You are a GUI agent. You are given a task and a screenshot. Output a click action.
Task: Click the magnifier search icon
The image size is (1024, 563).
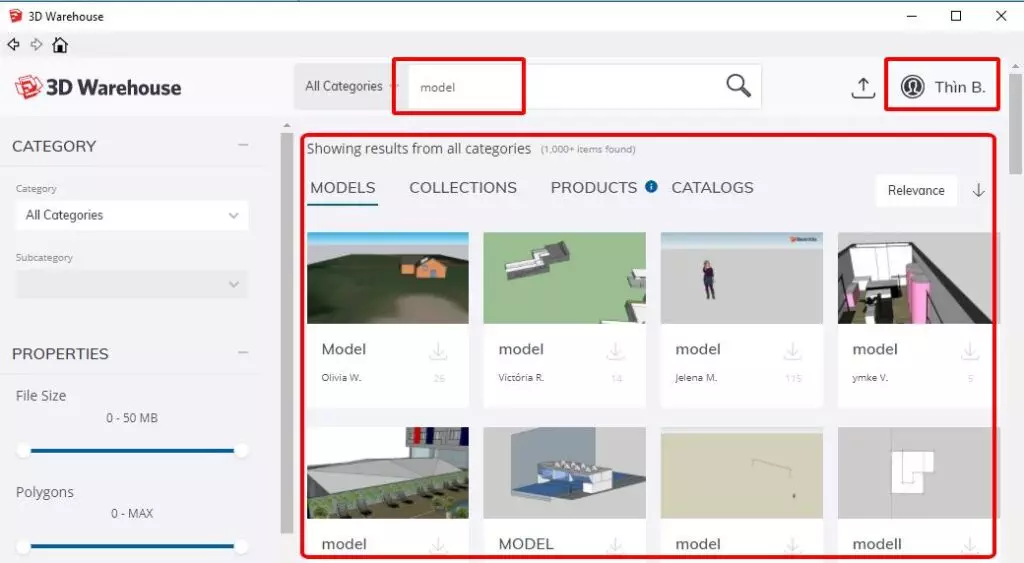point(738,86)
